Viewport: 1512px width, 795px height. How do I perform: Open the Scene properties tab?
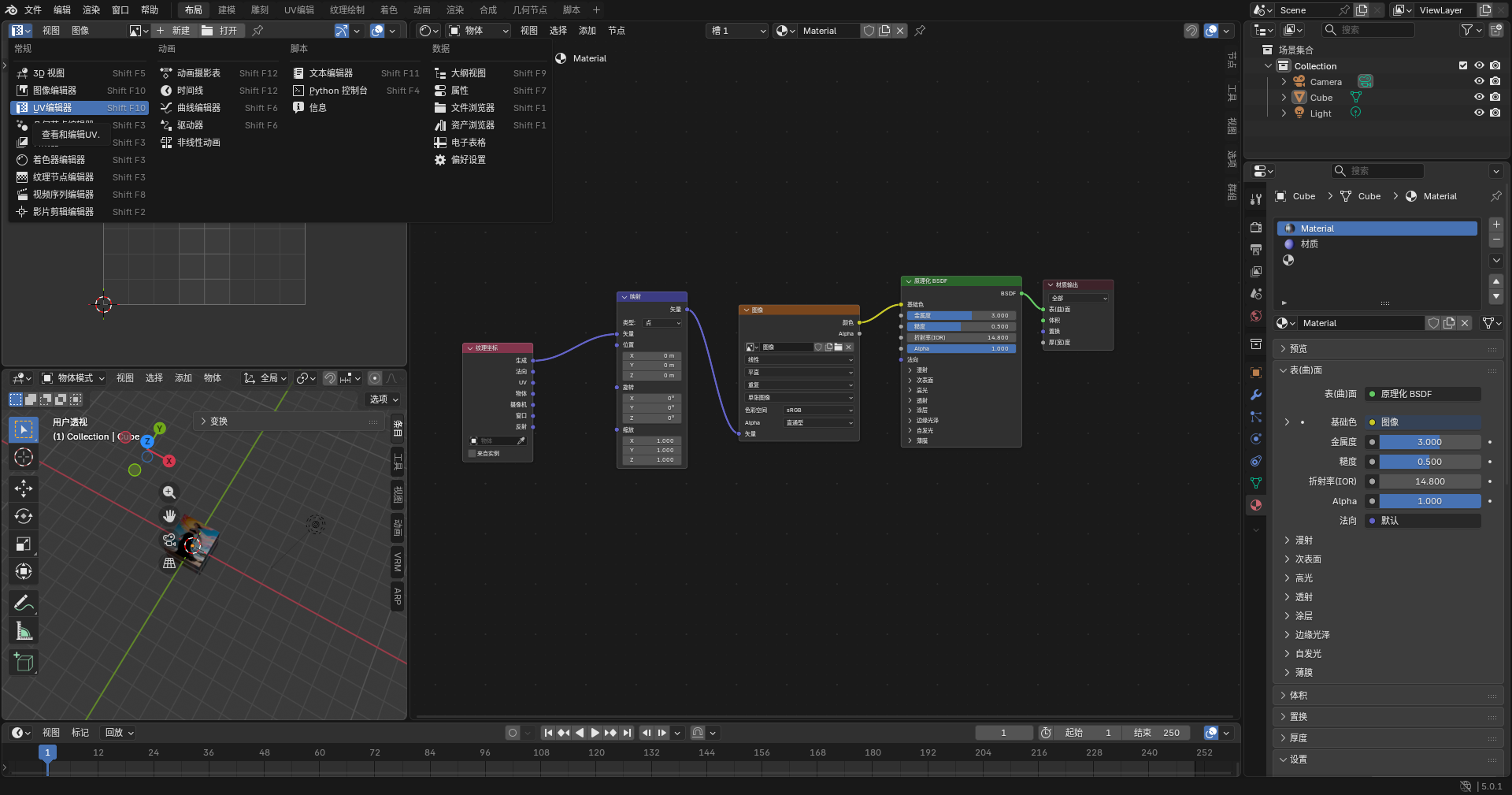click(x=1256, y=294)
